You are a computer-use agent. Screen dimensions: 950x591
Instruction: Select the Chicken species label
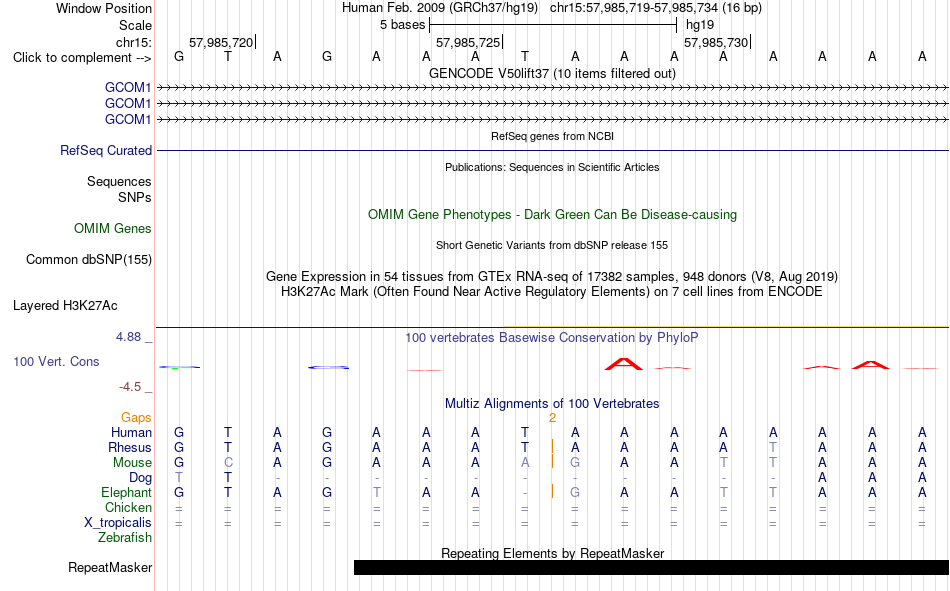(x=128, y=507)
